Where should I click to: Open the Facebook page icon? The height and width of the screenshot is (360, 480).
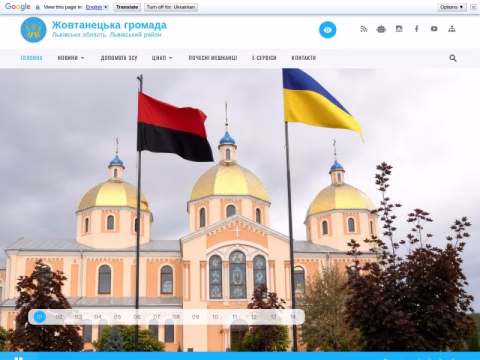[x=417, y=29]
